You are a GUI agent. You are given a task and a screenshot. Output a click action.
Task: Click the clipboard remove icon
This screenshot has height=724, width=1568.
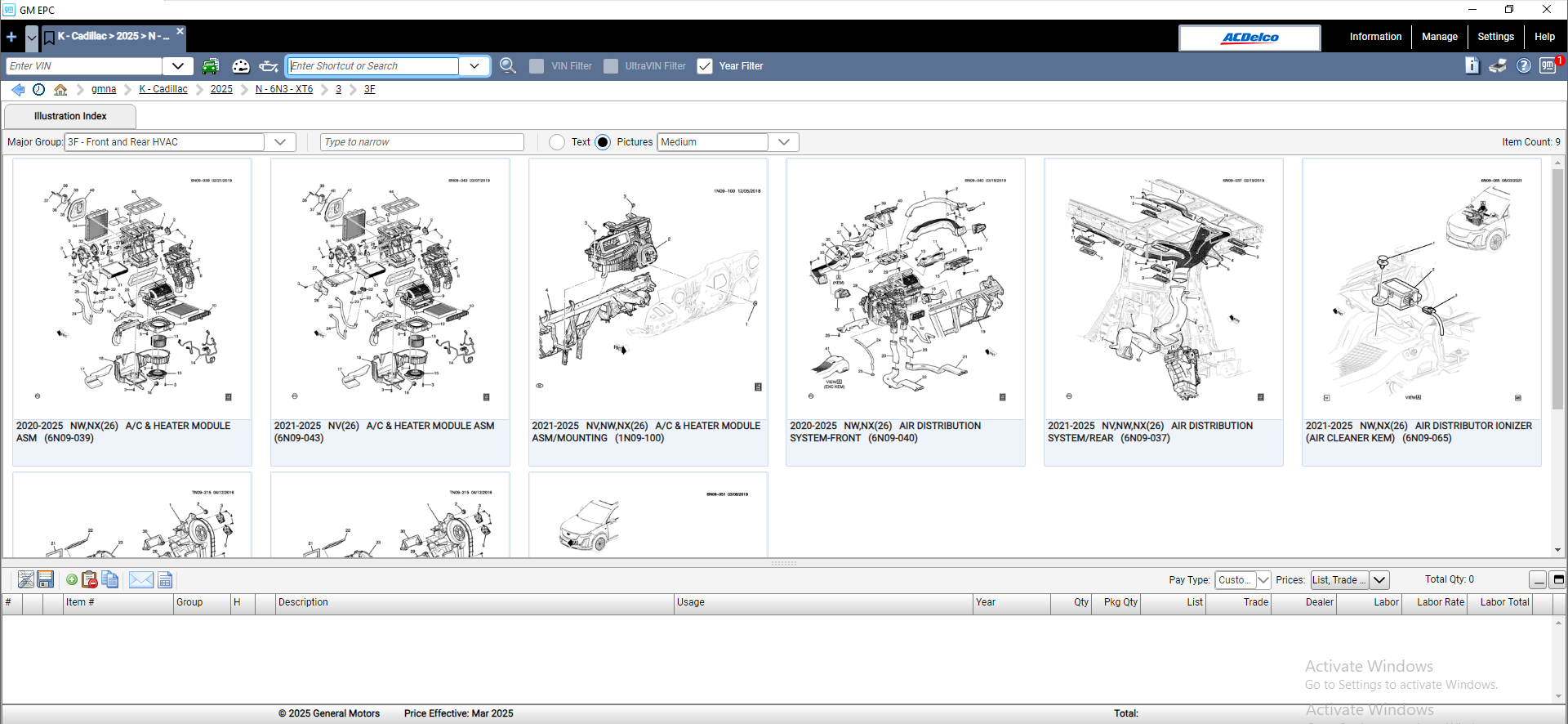click(x=90, y=579)
